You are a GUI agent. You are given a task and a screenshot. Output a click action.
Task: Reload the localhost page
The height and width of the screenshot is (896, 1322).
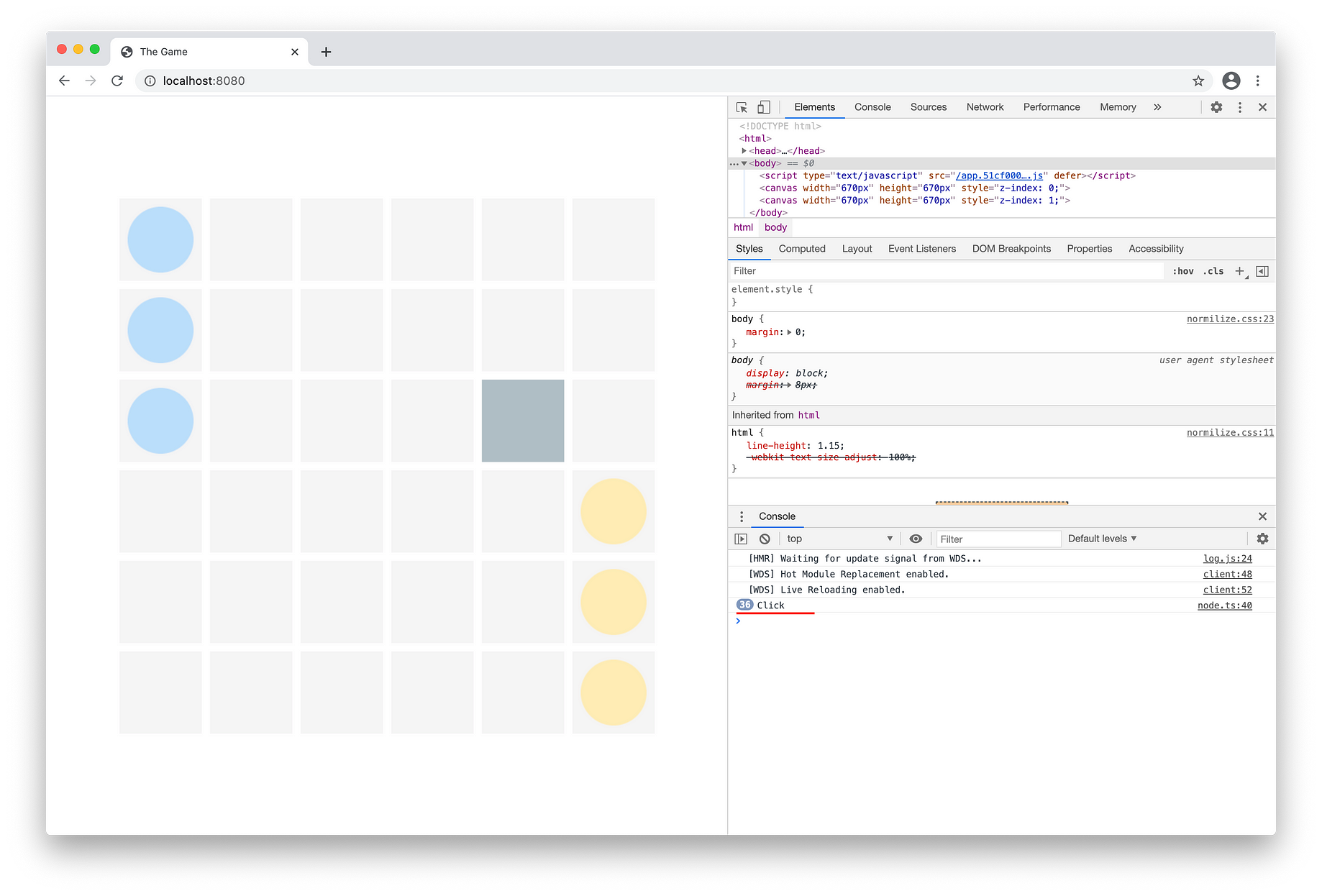point(117,81)
